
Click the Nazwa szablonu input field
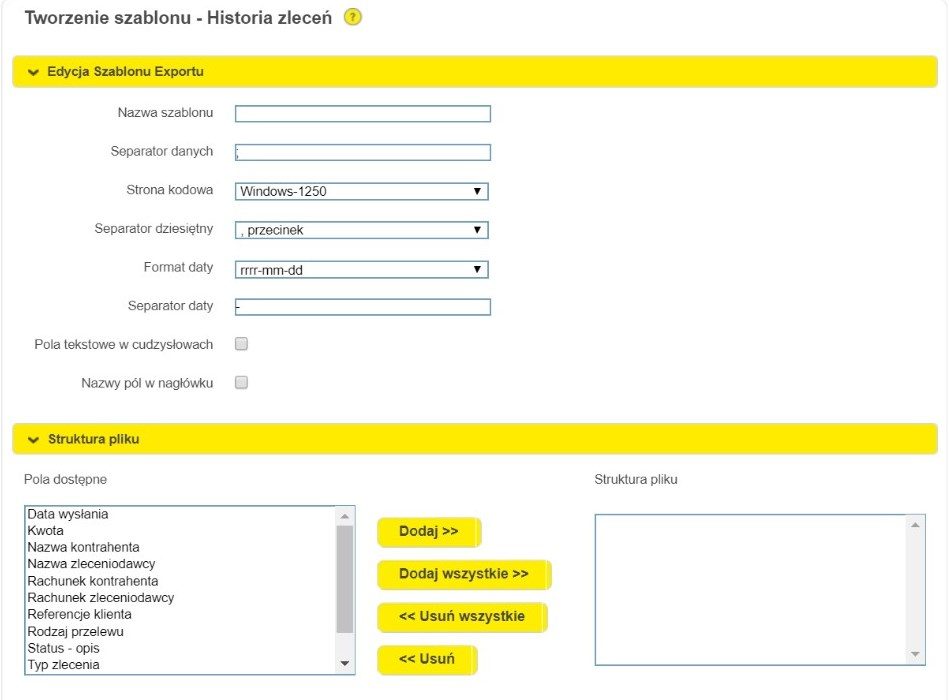click(362, 114)
